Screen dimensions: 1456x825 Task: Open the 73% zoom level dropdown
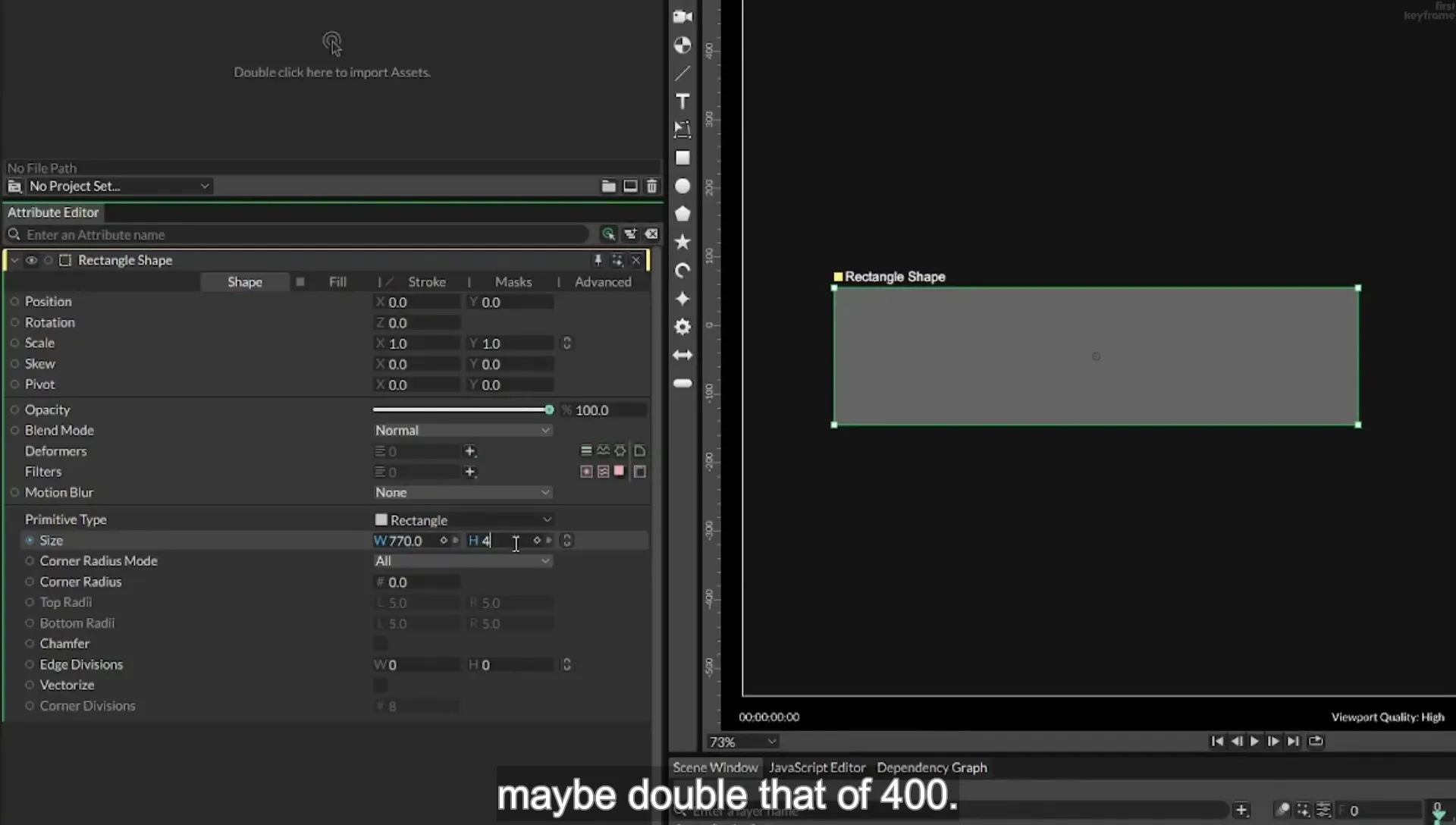pos(742,742)
